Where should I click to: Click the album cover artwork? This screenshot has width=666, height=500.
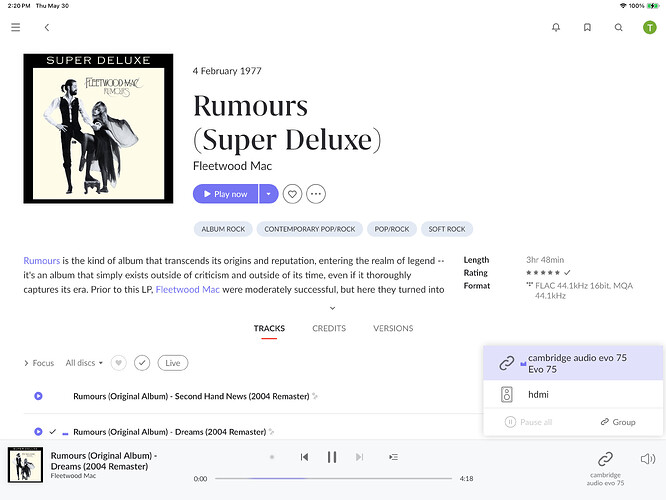point(98,128)
